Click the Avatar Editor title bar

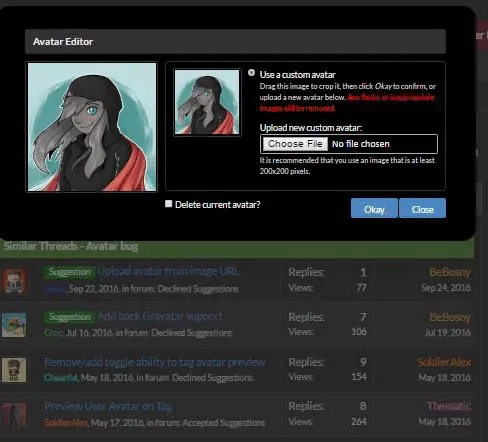pyautogui.click(x=235, y=42)
